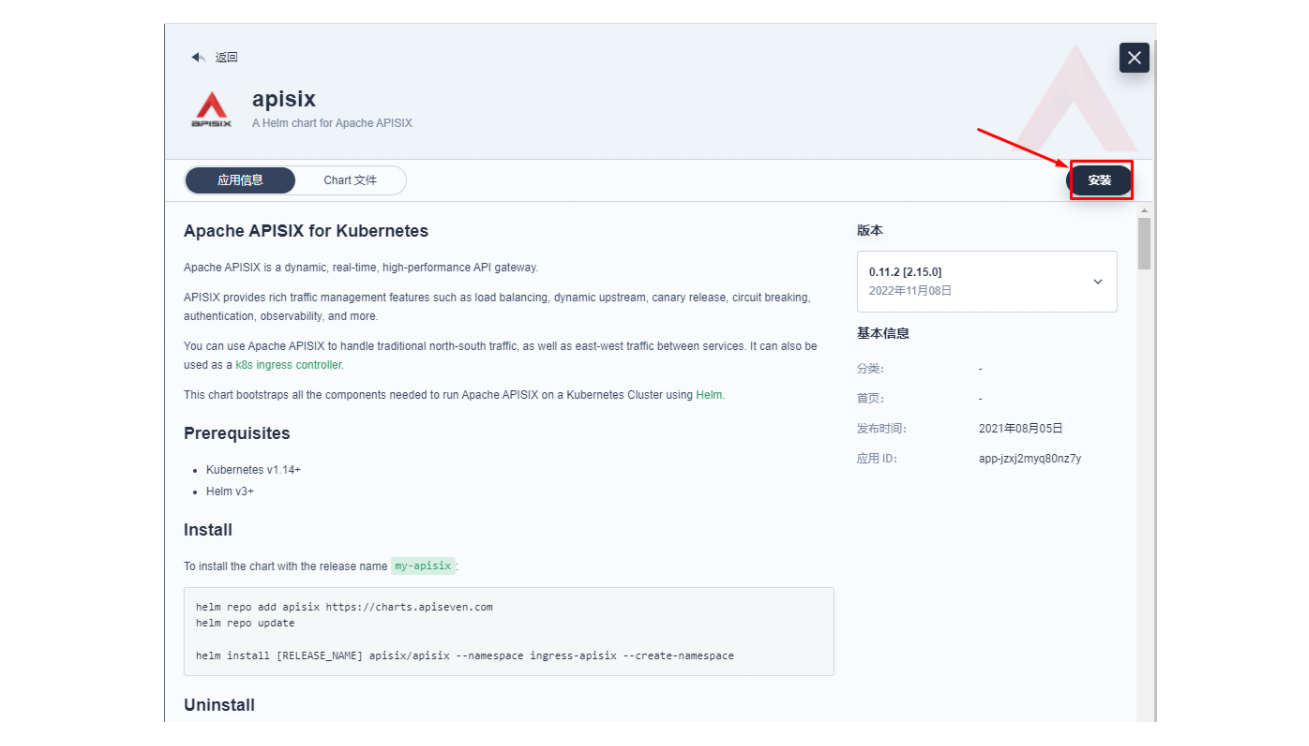Click the 'Helm v3+' list item
Image resolution: width=1309 pixels, height=746 pixels.
point(230,492)
